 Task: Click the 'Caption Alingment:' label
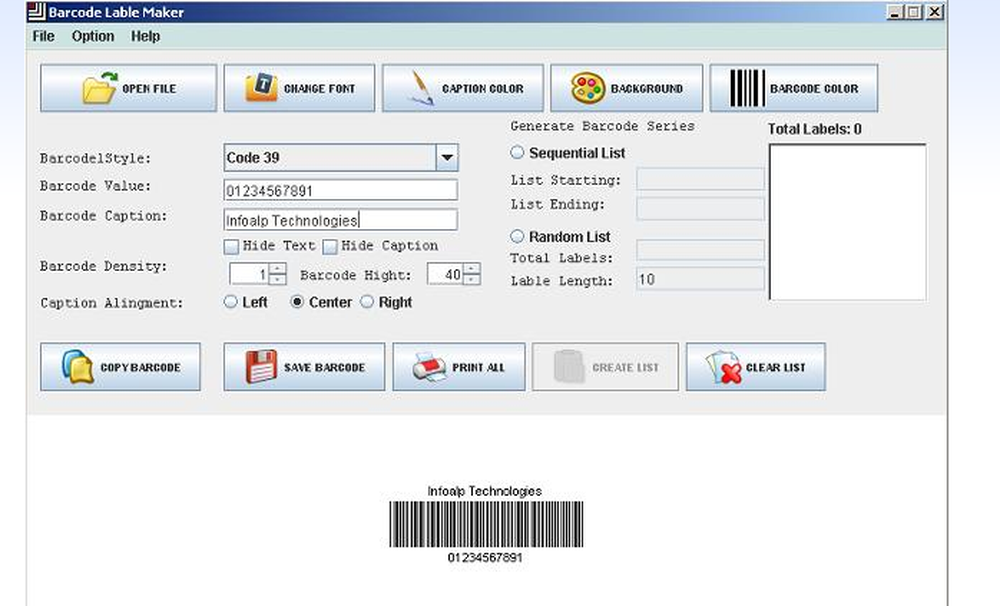pos(112,303)
